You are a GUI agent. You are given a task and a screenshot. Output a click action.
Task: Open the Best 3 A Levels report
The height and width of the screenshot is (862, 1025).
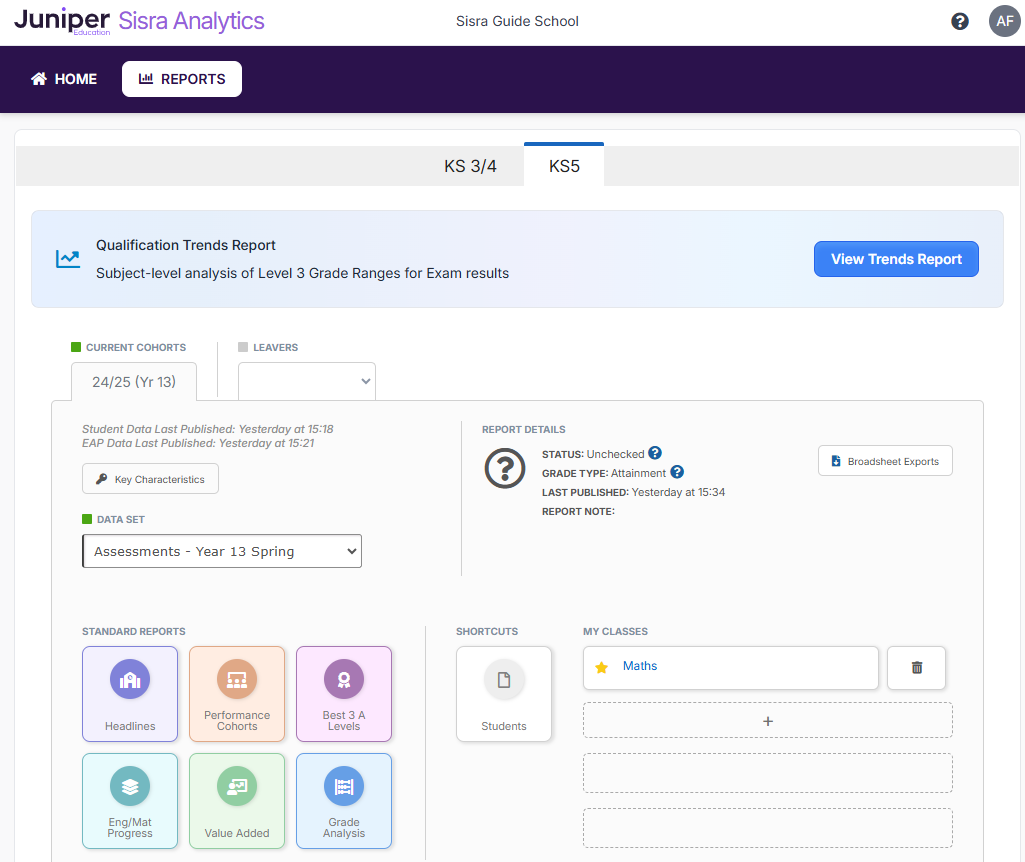[344, 693]
